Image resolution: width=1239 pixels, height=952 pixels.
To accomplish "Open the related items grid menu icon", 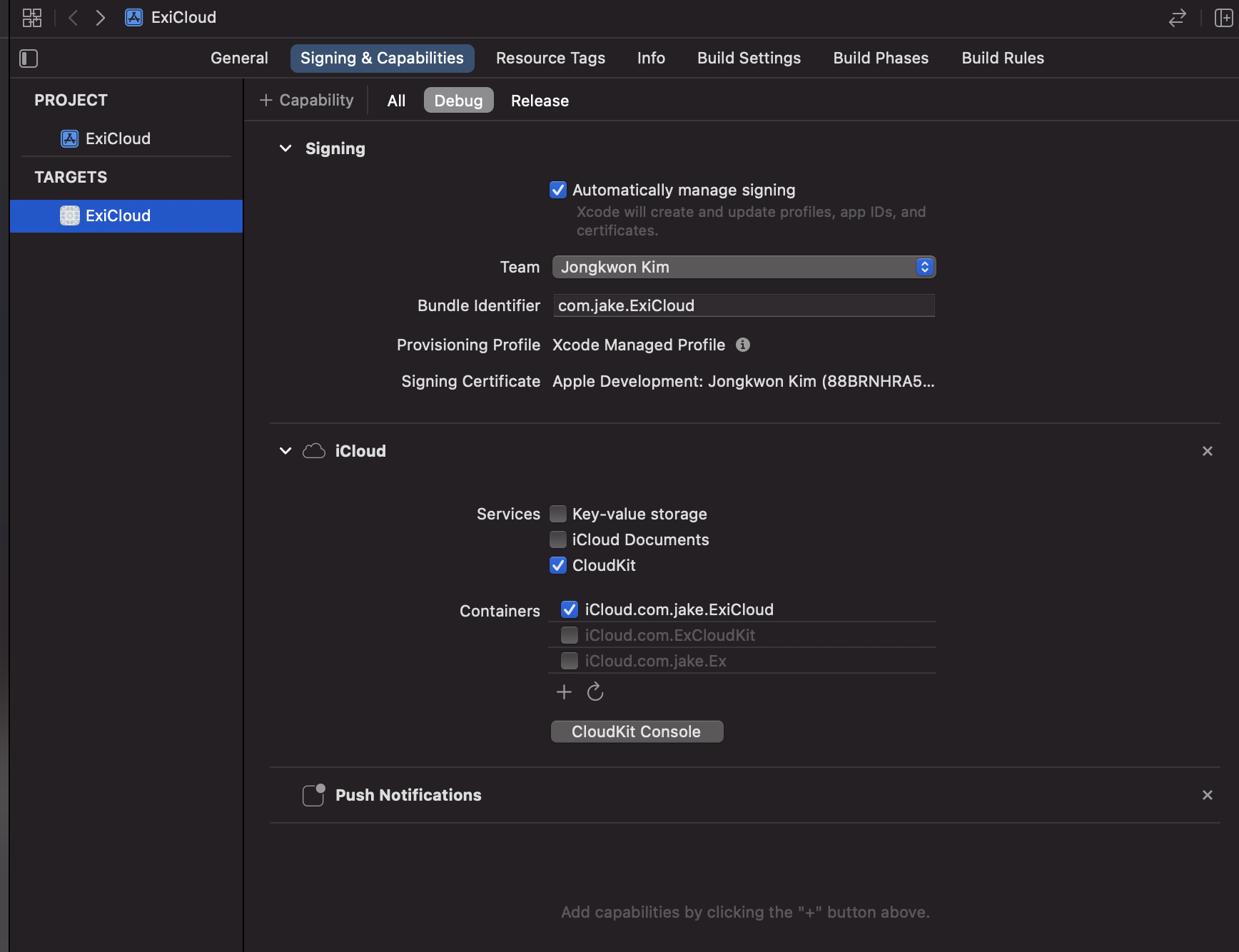I will 32,18.
